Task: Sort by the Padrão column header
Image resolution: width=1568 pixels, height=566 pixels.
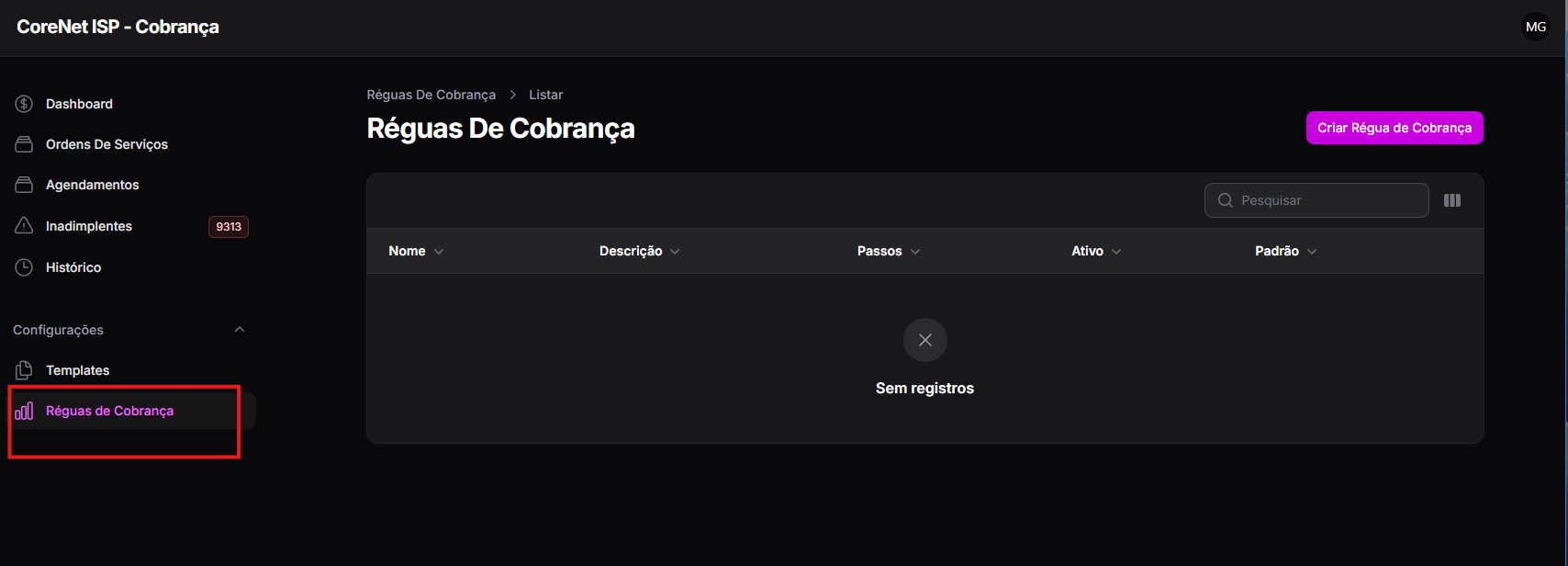Action: coord(1285,251)
